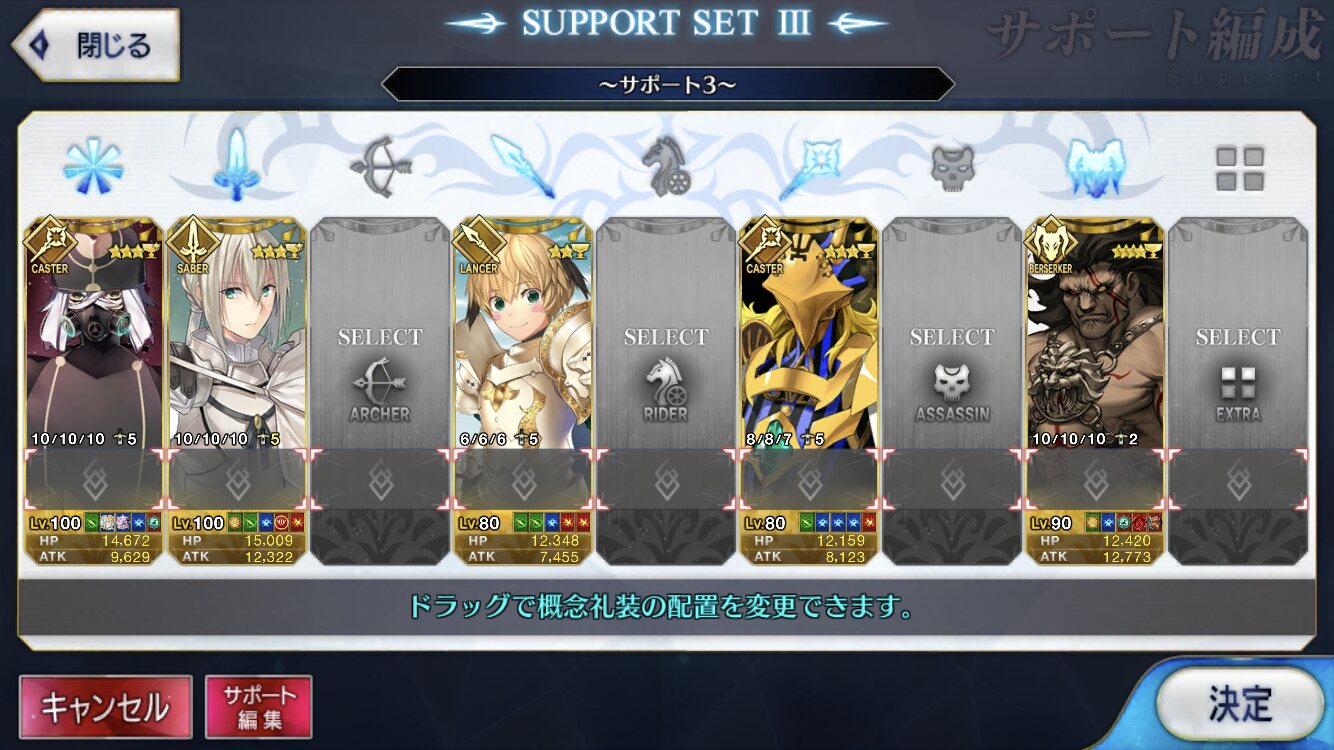1334x750 pixels.
Task: Select the Berserker class beast icon
Action: [1095, 165]
